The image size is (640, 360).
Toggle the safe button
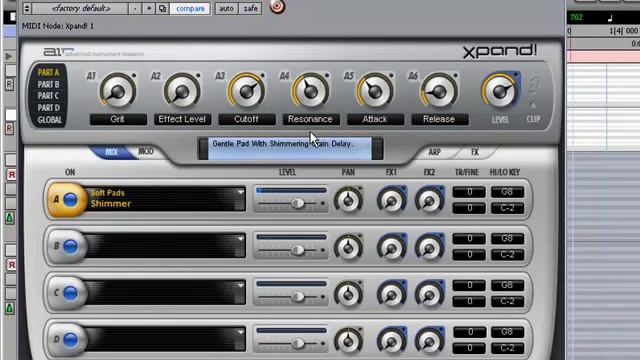coord(250,8)
